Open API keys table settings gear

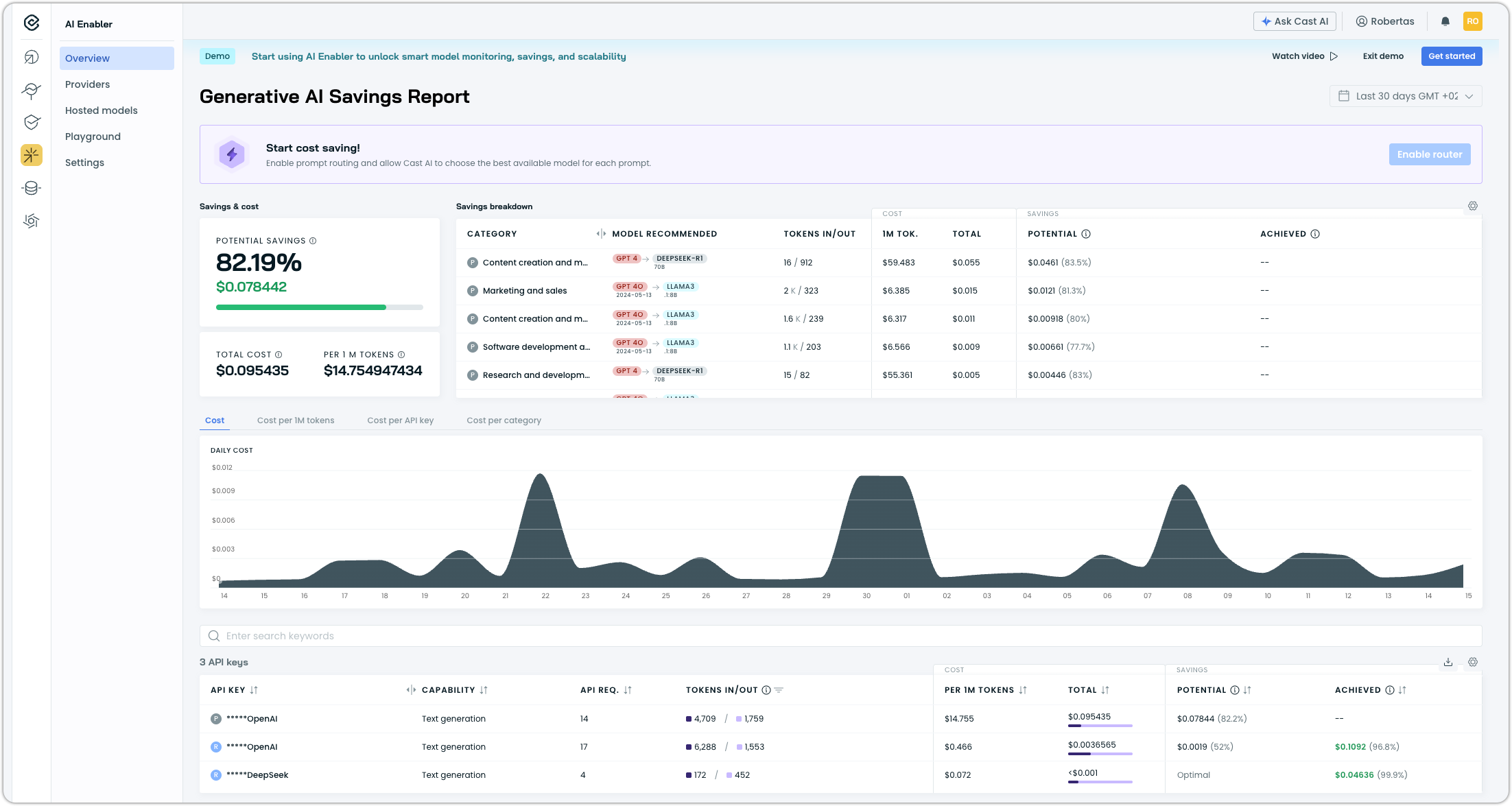click(x=1473, y=662)
